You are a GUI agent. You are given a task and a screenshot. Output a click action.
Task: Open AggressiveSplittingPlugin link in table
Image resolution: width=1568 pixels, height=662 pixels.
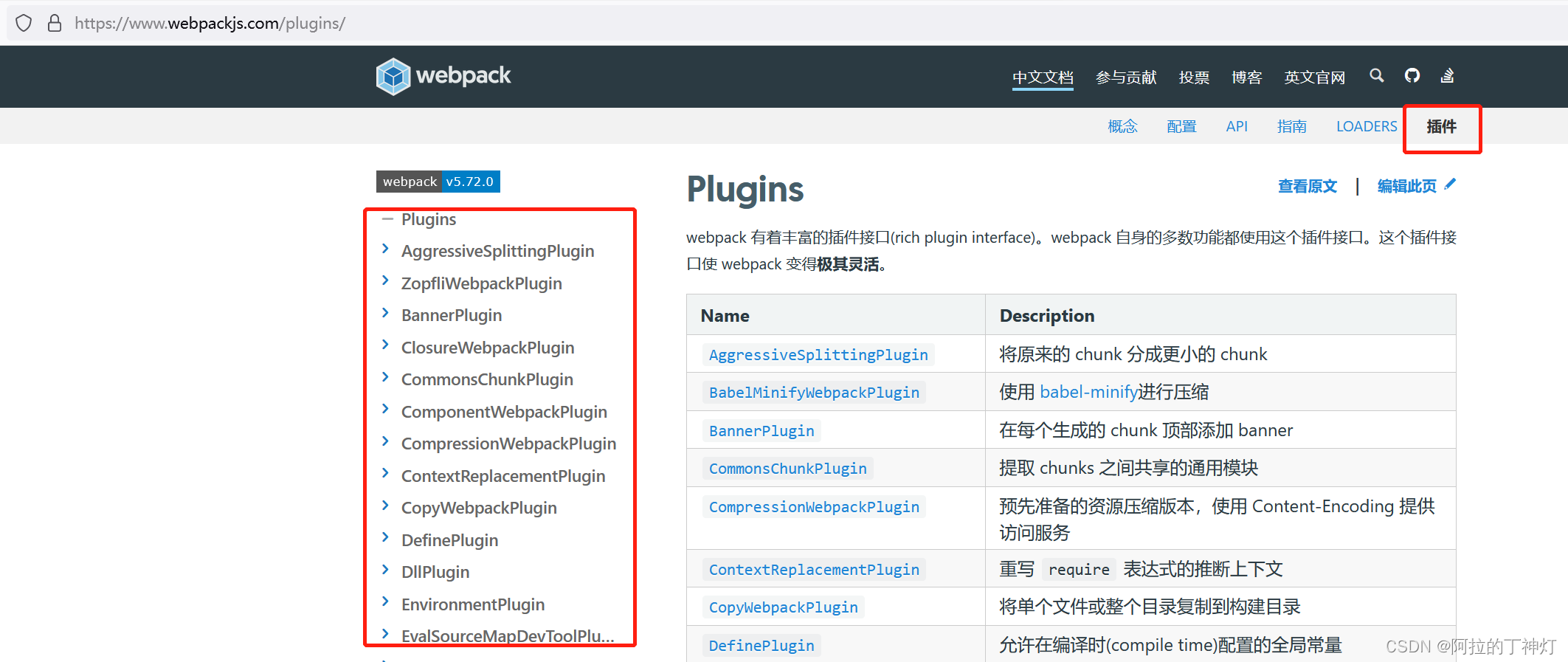[x=818, y=355]
